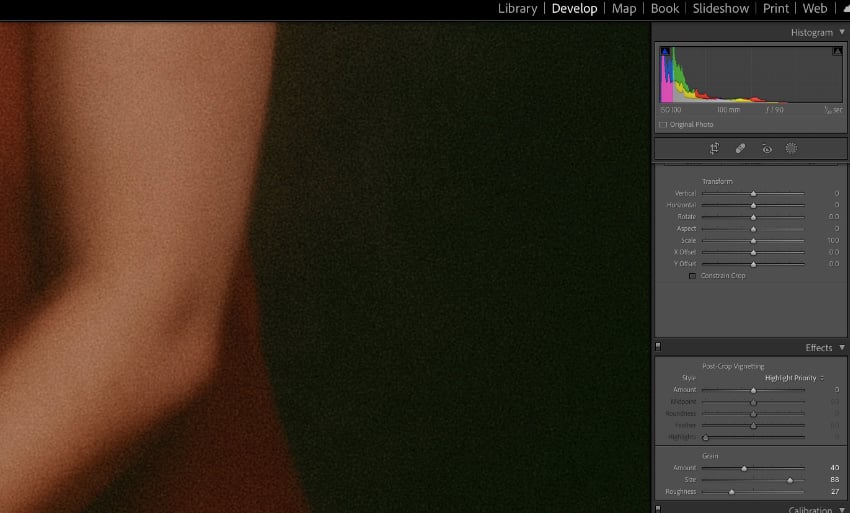Viewport: 850px width, 513px height.
Task: Open the Web module
Action: click(815, 9)
